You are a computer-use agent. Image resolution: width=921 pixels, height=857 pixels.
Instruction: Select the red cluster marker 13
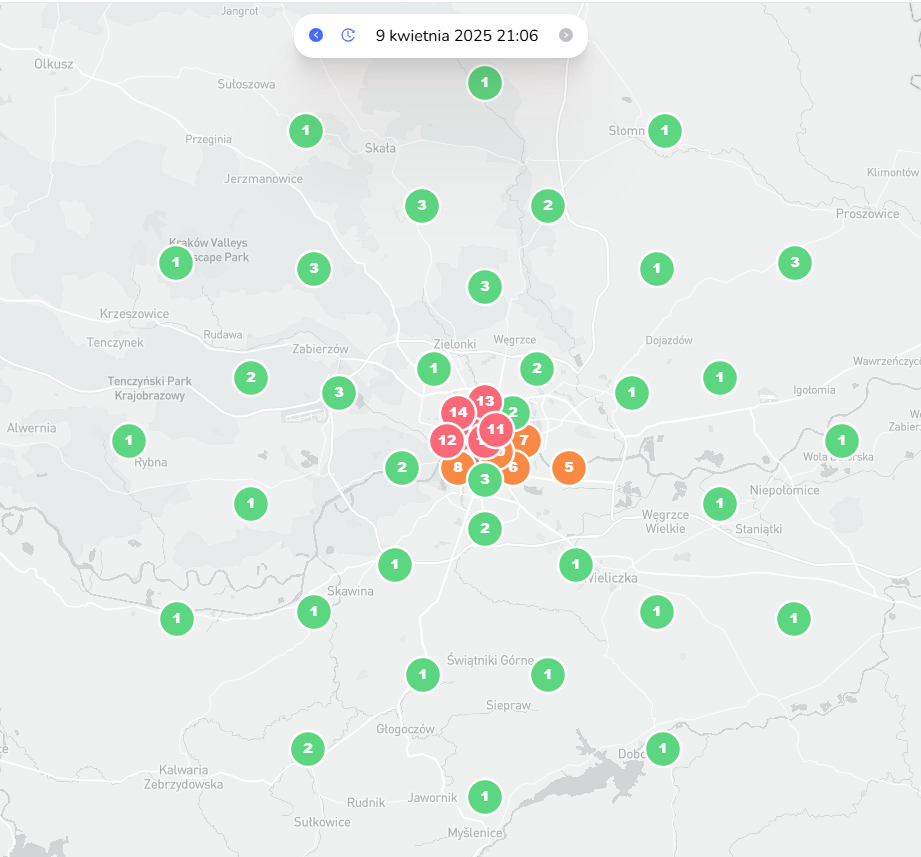[486, 400]
